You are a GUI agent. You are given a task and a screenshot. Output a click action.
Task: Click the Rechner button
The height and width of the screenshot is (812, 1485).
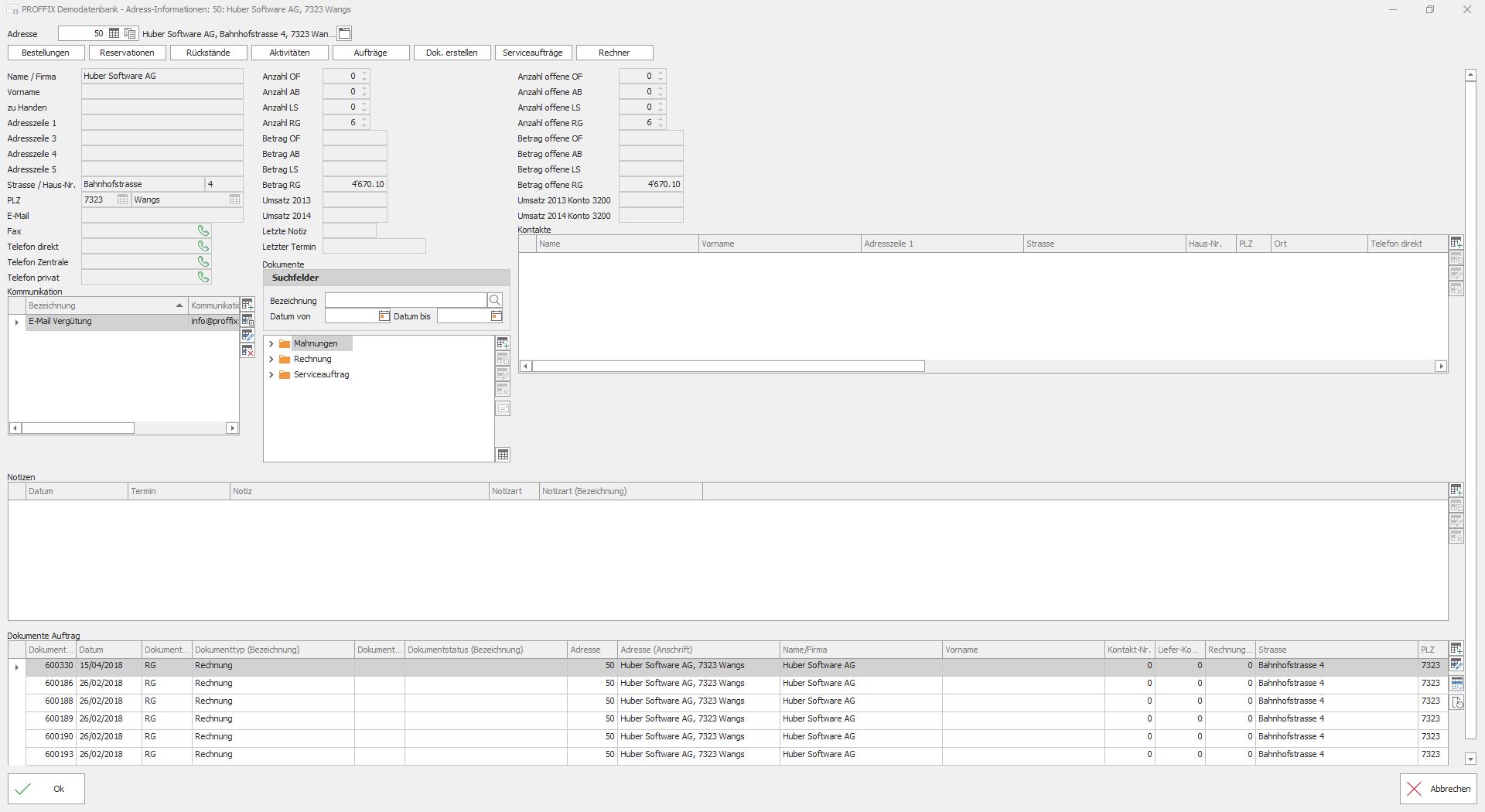[614, 53]
